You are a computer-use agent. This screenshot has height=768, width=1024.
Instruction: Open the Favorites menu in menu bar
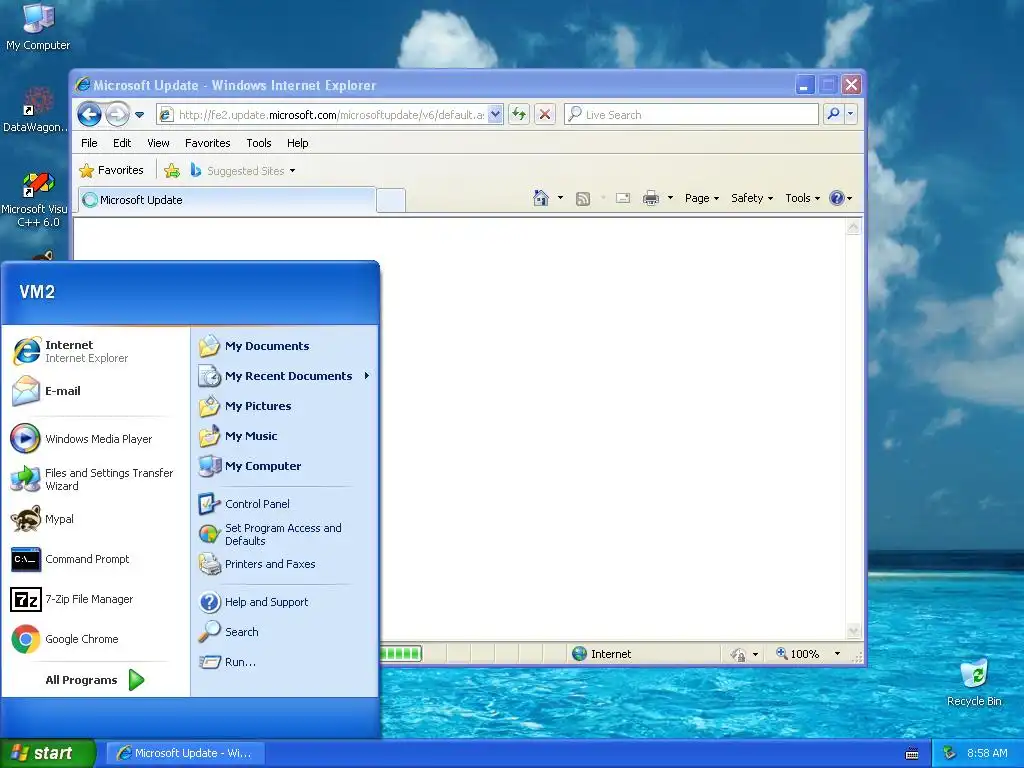pyautogui.click(x=208, y=143)
